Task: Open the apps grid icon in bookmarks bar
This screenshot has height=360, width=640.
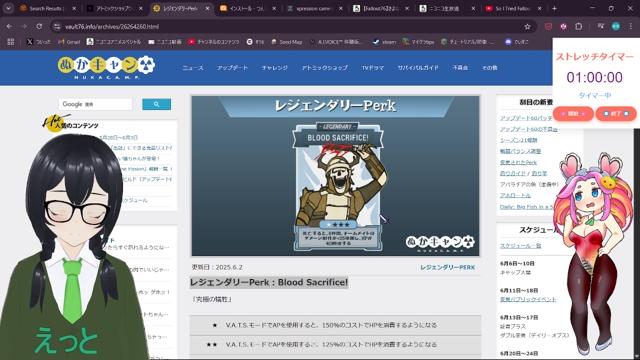Action: (x=11, y=42)
